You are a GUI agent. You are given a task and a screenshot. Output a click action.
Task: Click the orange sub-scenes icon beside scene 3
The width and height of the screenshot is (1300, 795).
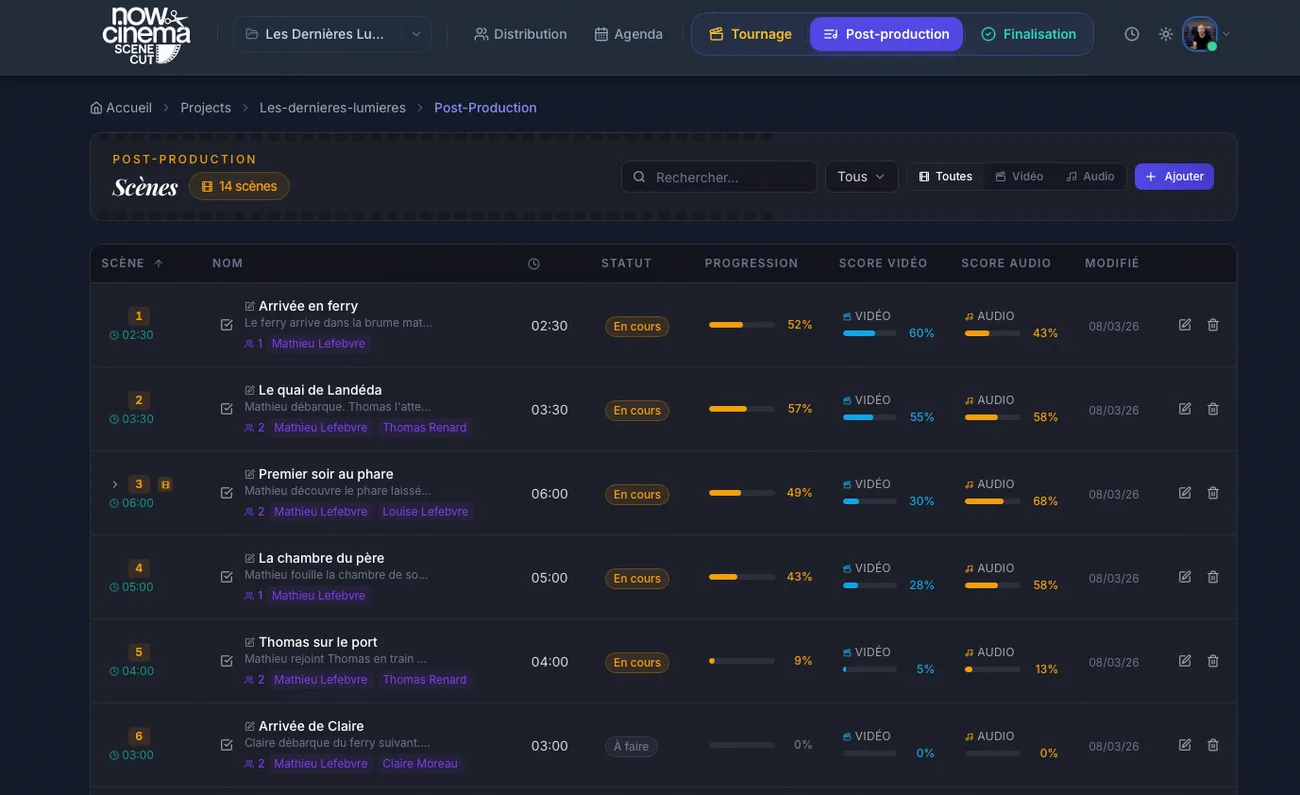click(166, 484)
